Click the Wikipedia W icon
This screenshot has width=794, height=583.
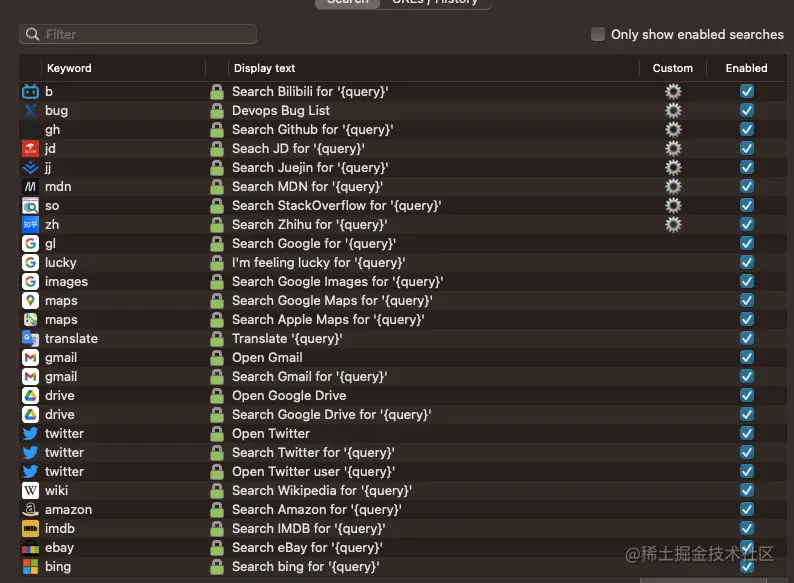(30, 491)
